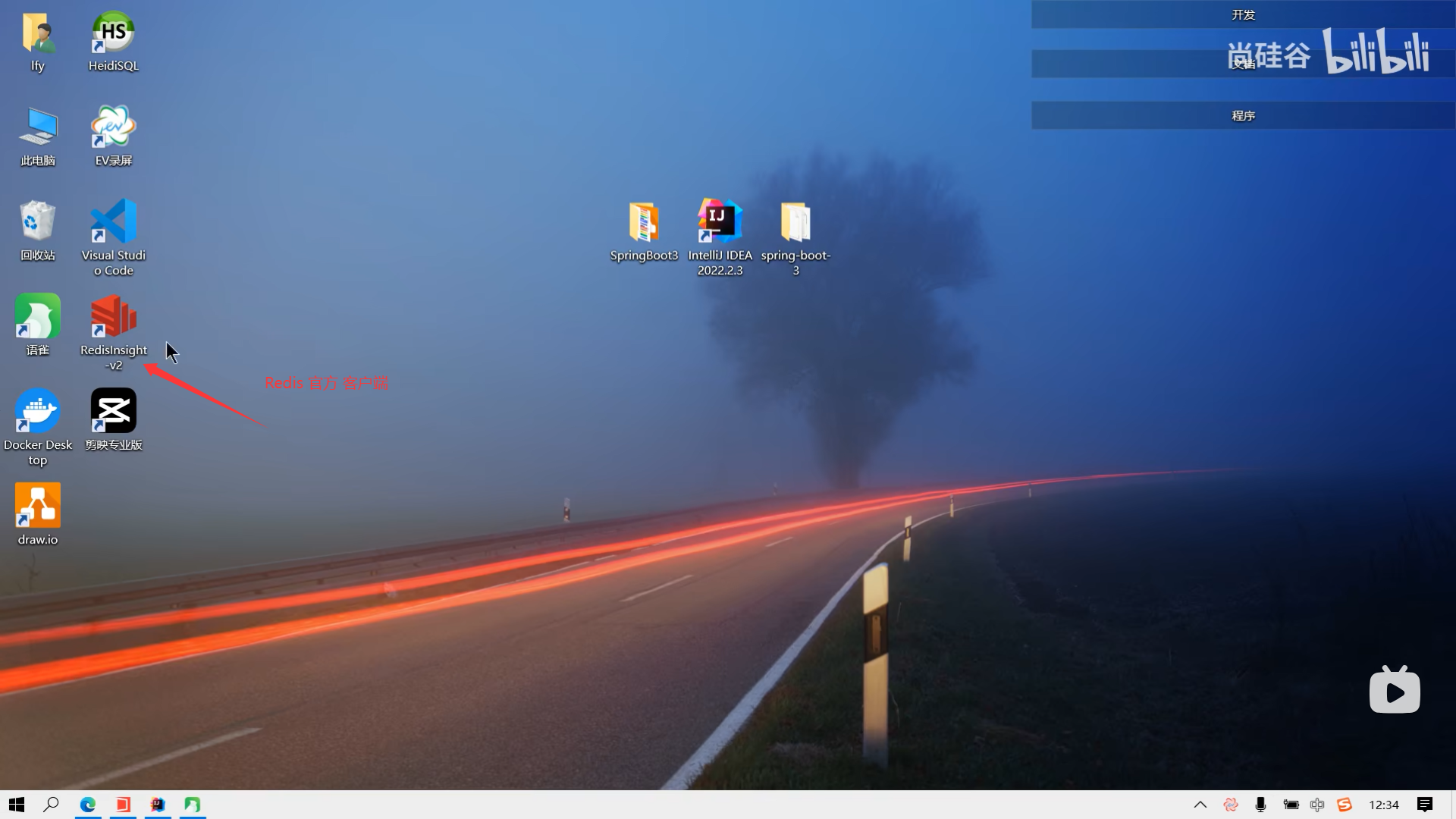The image size is (1456, 819).
Task: Toggle the microphone icon in system tray
Action: click(1260, 805)
